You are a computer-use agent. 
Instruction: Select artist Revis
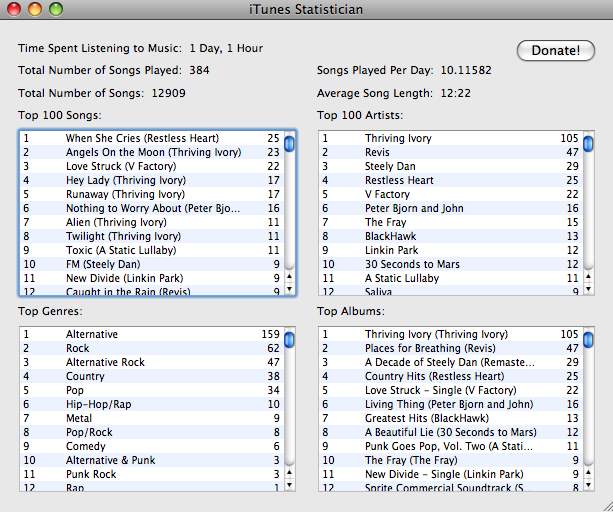451,152
